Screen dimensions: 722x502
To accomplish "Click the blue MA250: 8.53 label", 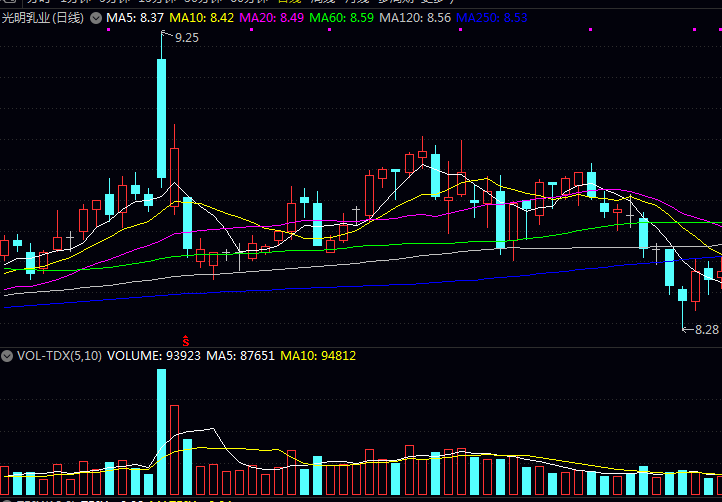I will click(x=491, y=18).
